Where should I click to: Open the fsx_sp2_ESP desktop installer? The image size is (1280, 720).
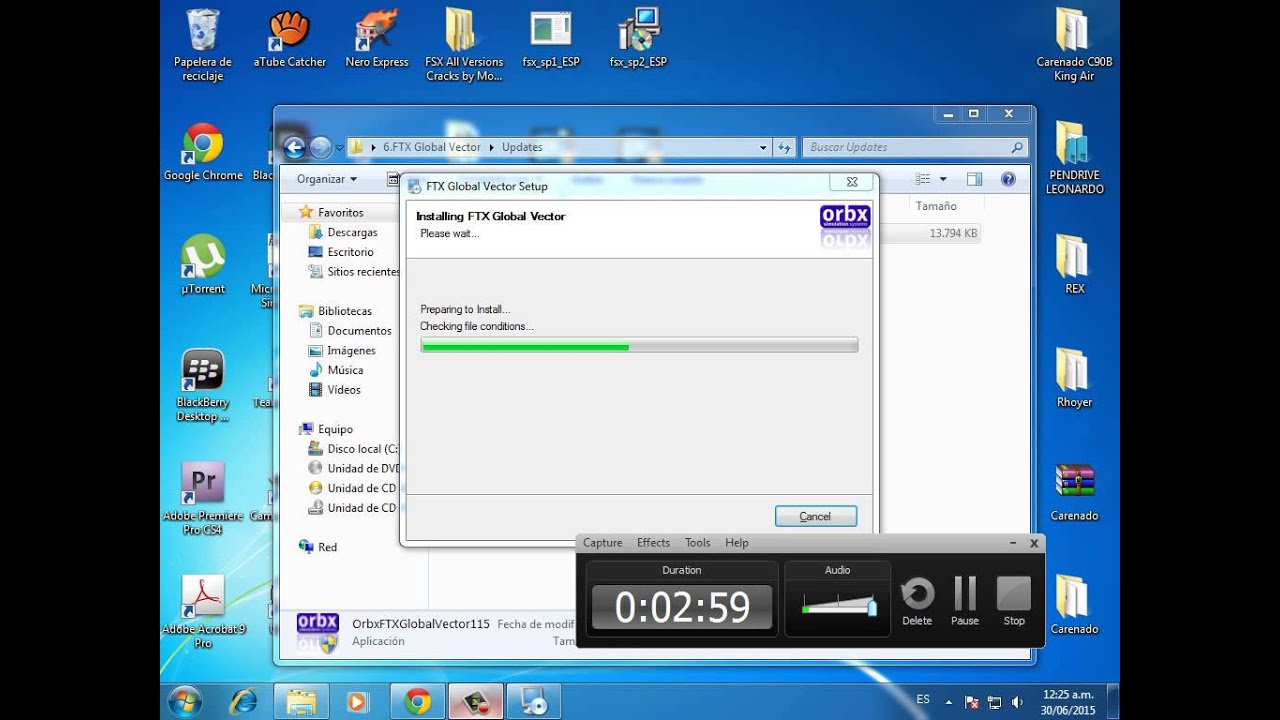tap(638, 40)
